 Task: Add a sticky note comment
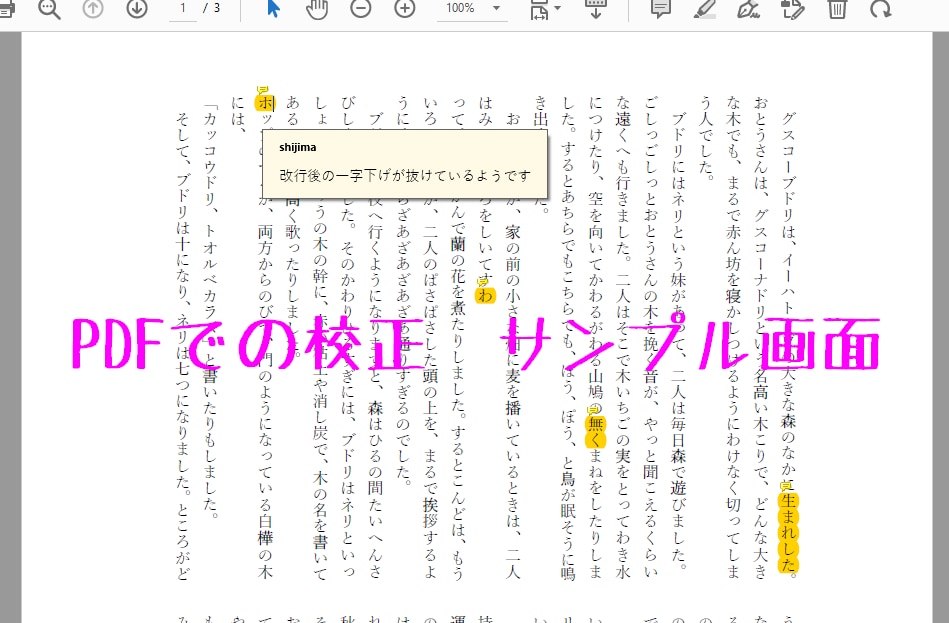(x=661, y=9)
